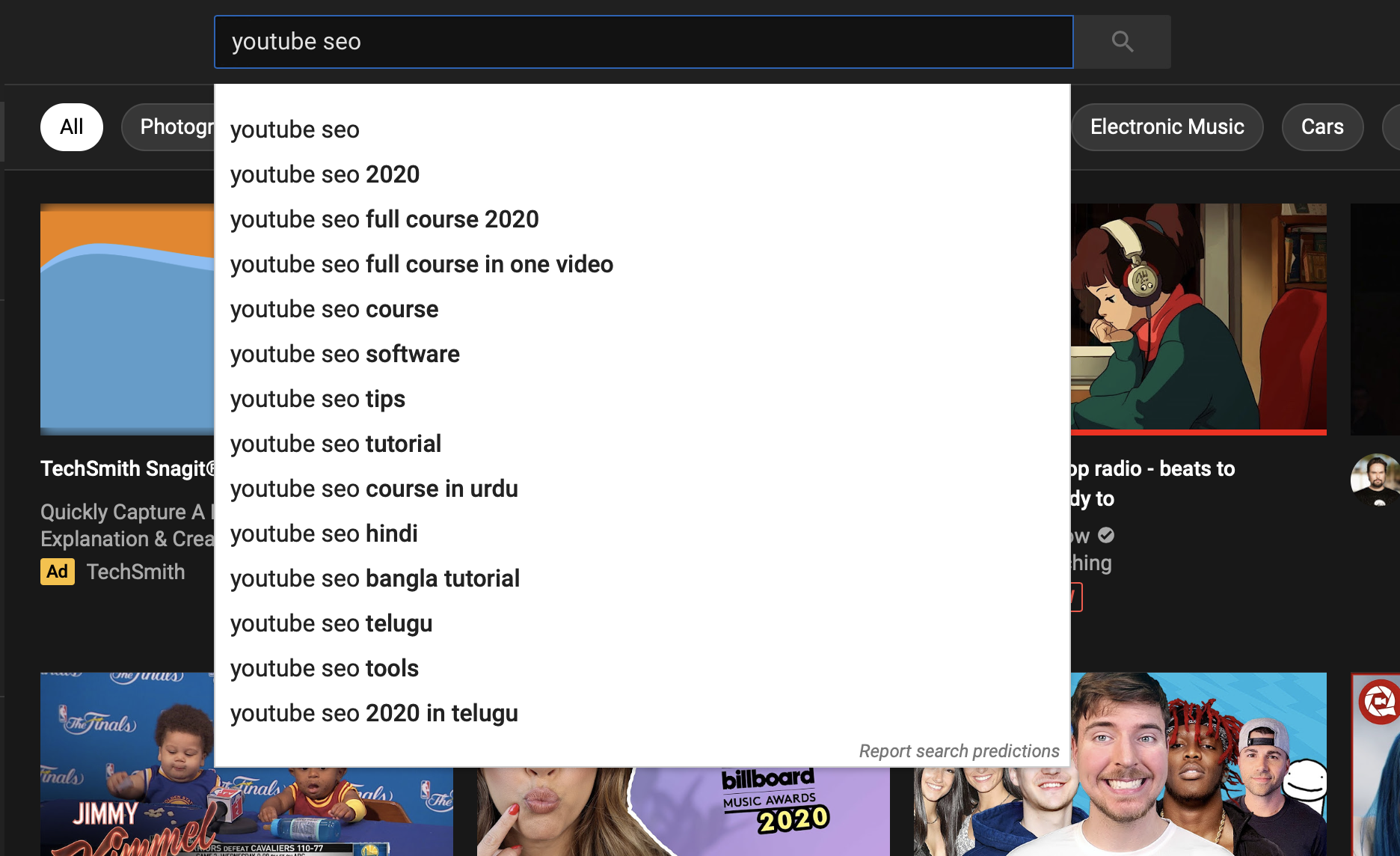The image size is (1400, 856).
Task: Select the Cars filter chip
Action: (1322, 127)
